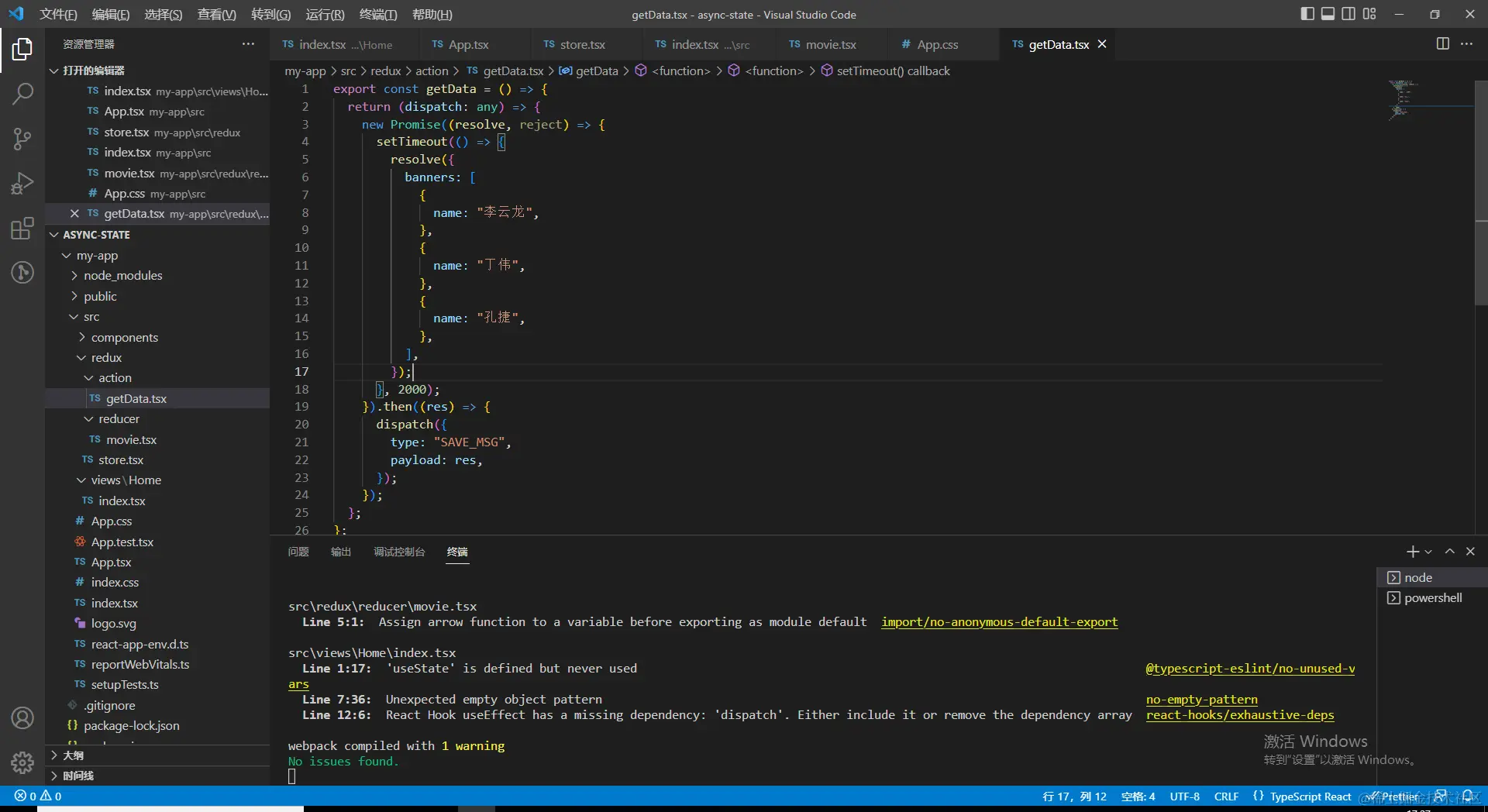The image size is (1488, 812).
Task: Toggle secondary sidebar layout button
Action: click(1348, 14)
